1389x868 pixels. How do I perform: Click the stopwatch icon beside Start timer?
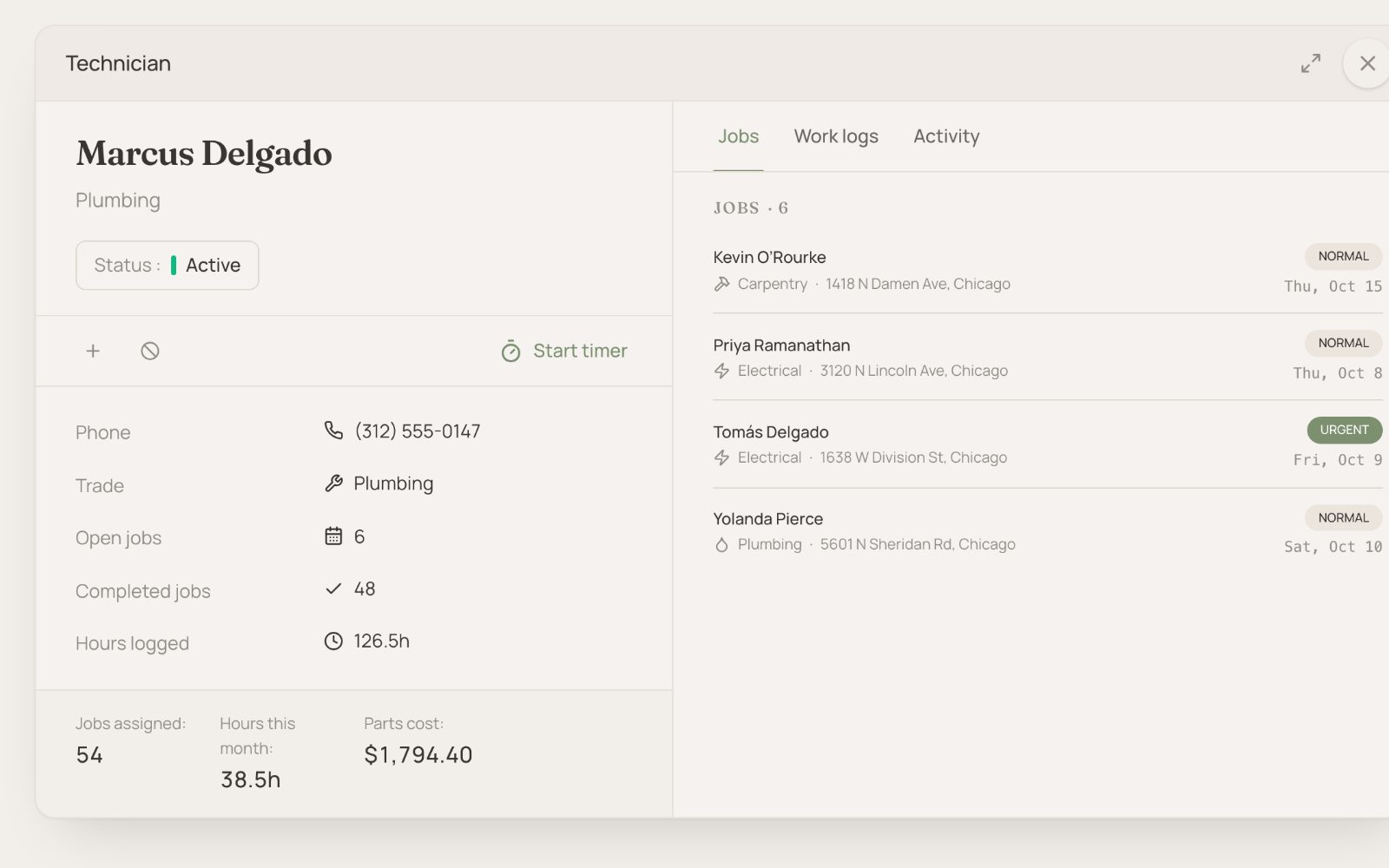510,351
